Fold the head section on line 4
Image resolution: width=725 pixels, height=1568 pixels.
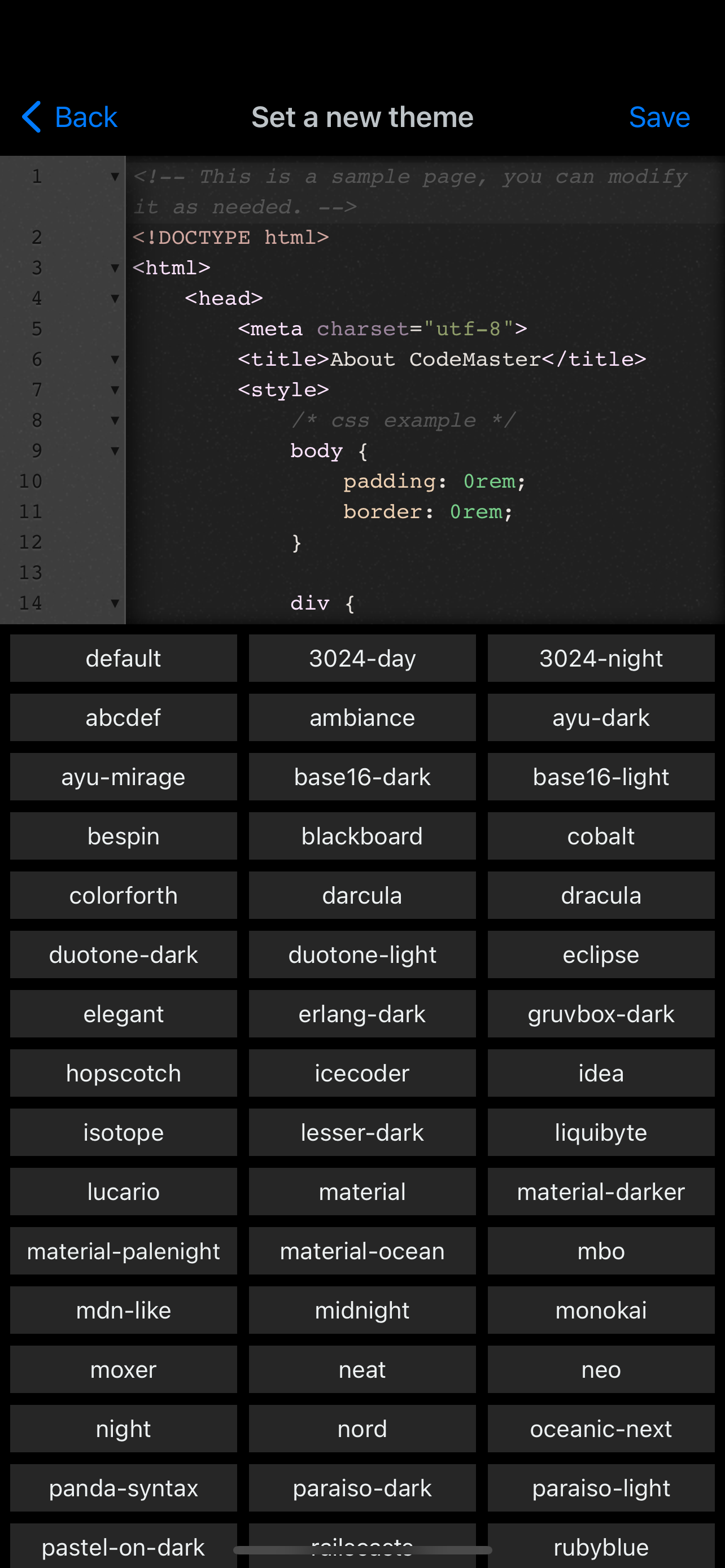pyautogui.click(x=115, y=299)
